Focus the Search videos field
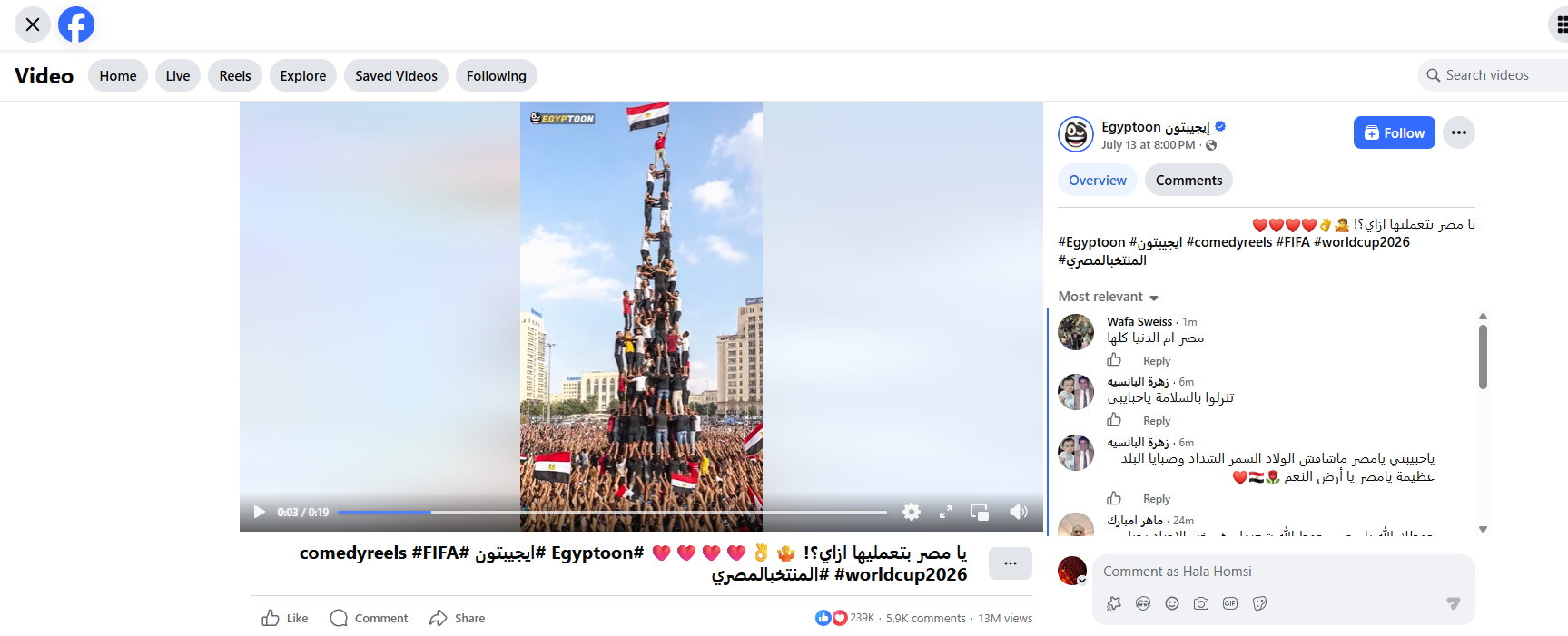 pyautogui.click(x=1493, y=75)
